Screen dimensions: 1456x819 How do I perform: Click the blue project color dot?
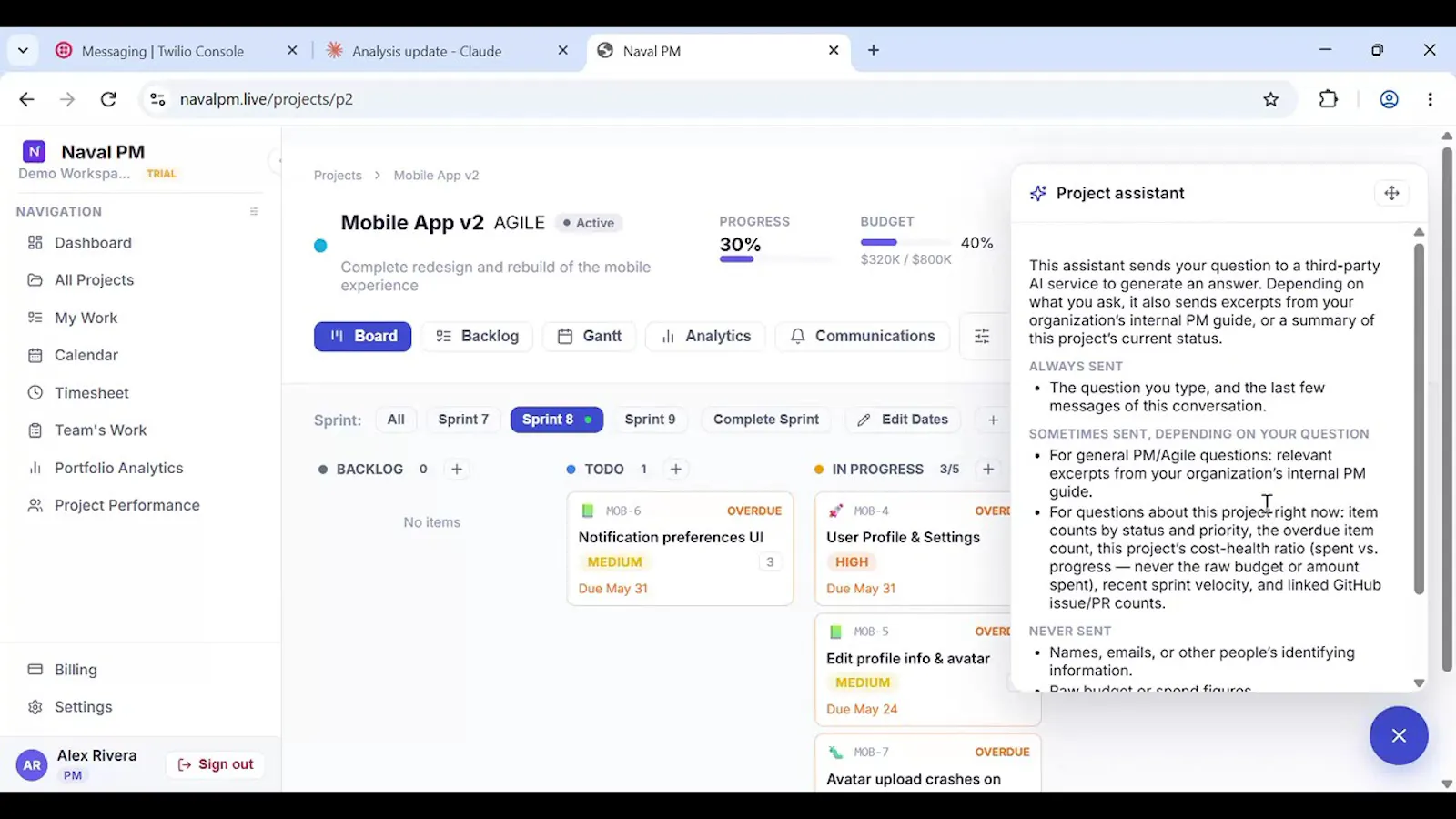pyautogui.click(x=320, y=246)
